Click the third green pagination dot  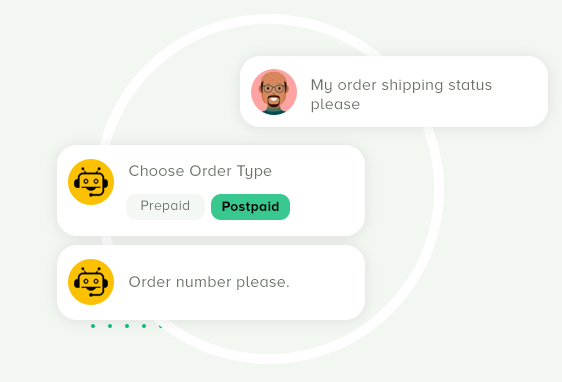127,326
